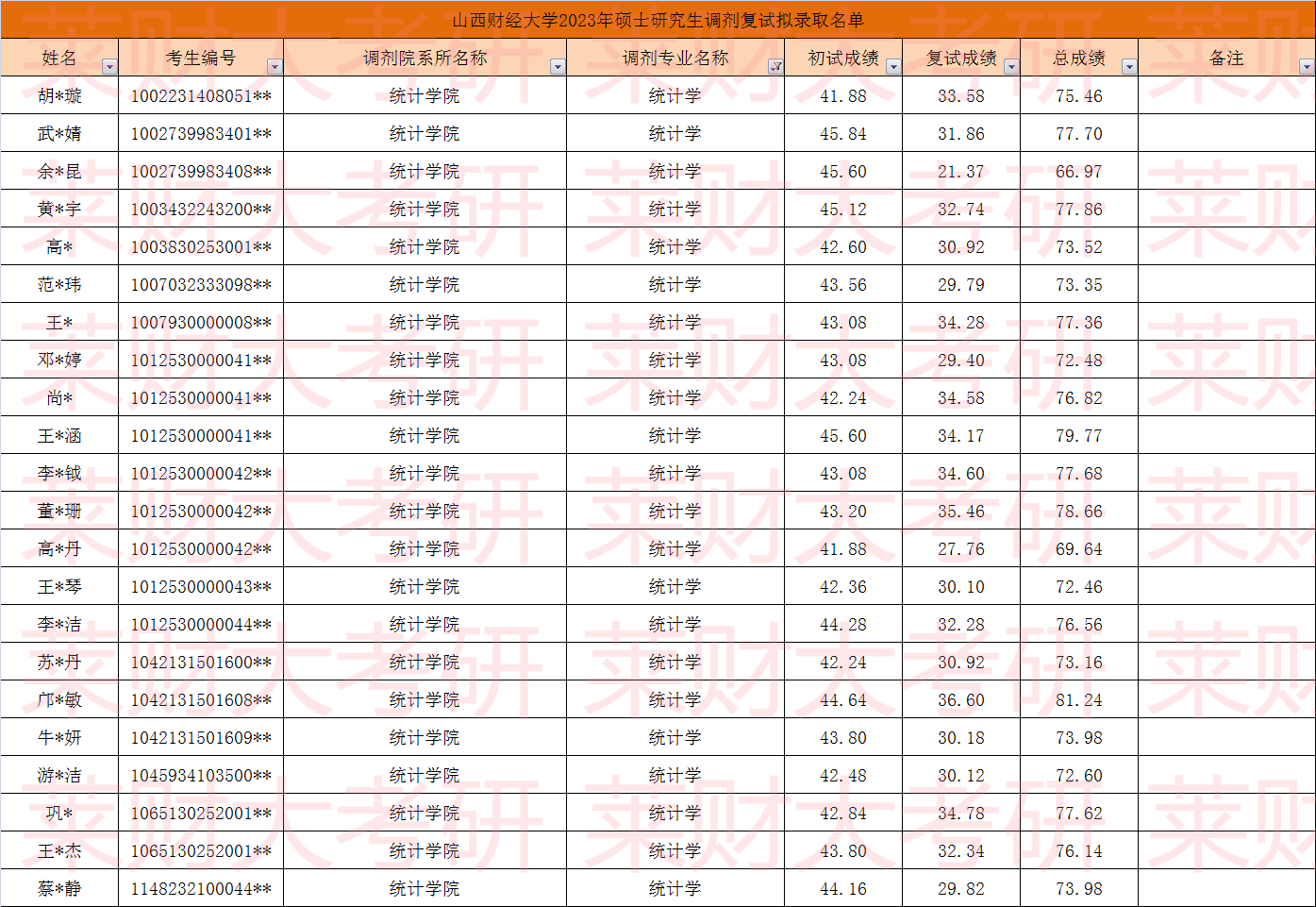Open the 初试成绩 filter arrow

[x=893, y=67]
